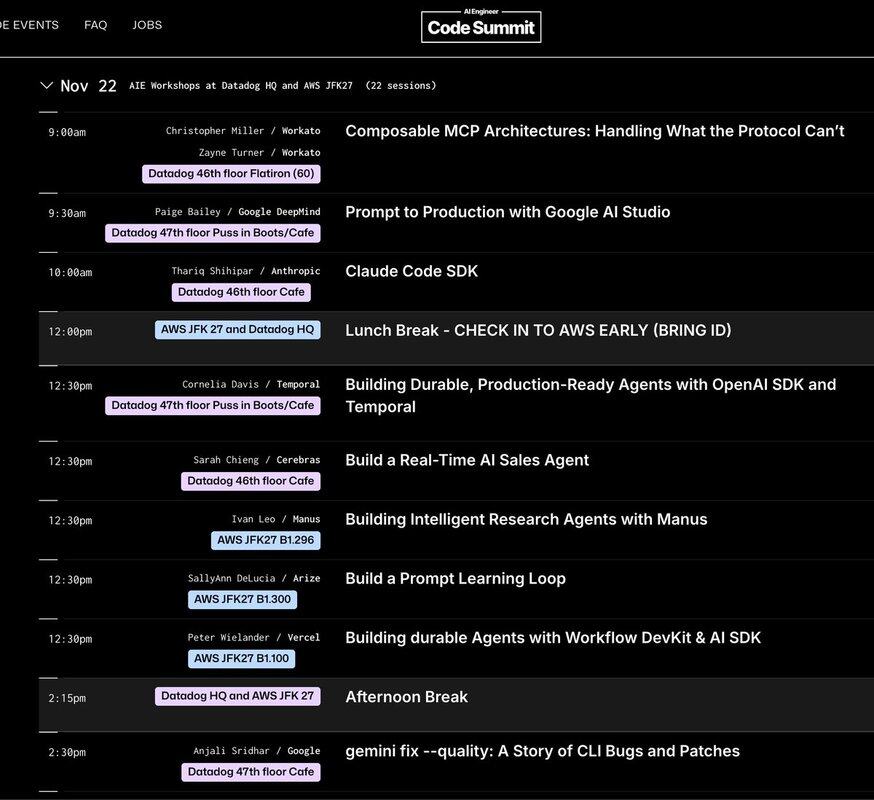Image resolution: width=874 pixels, height=800 pixels.
Task: Select Prompt to Production with Google AI Studio
Action: click(x=507, y=212)
